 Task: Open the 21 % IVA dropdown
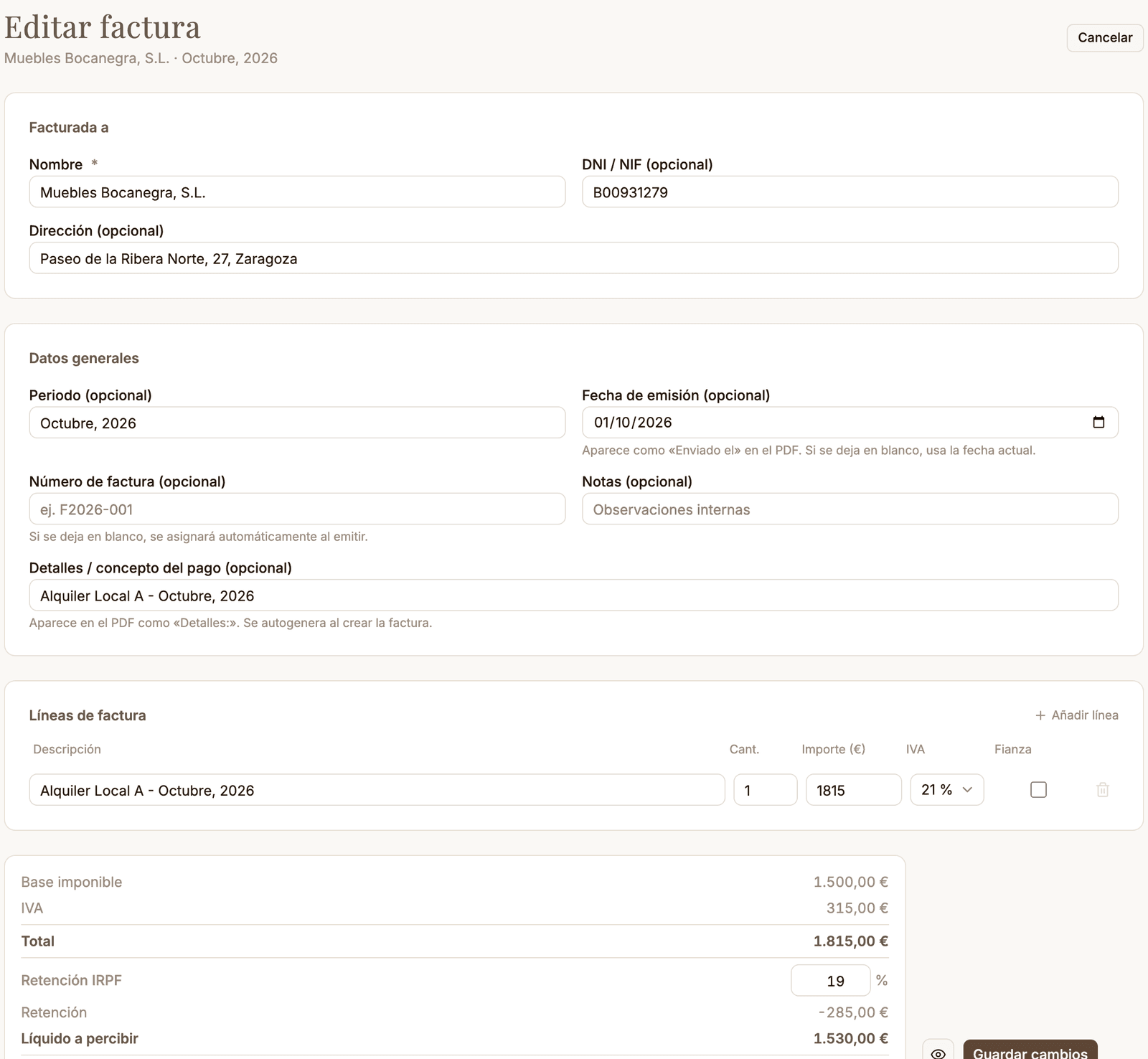click(x=947, y=790)
